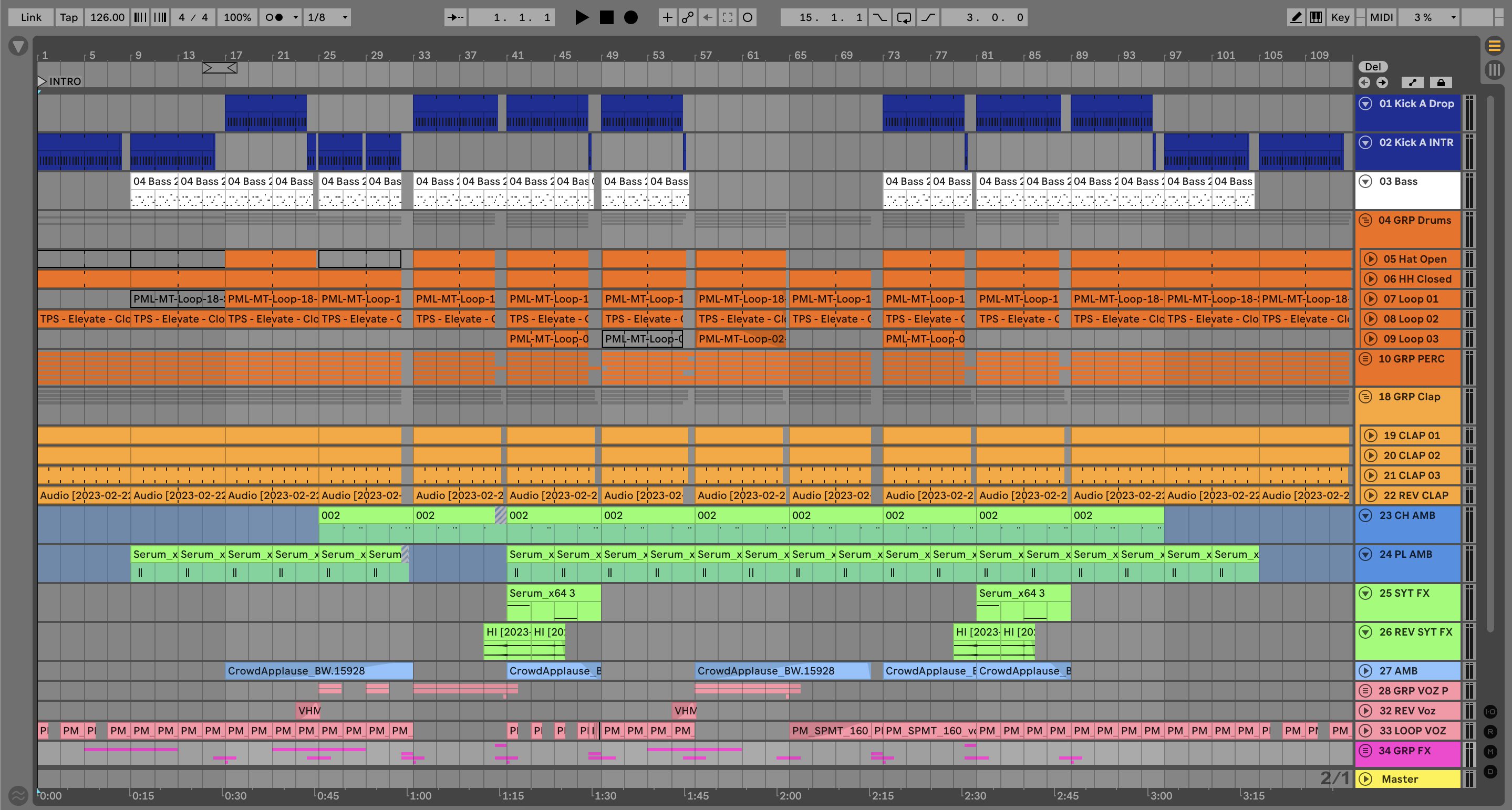
Task: Click the Tap tempo button
Action: point(69,18)
